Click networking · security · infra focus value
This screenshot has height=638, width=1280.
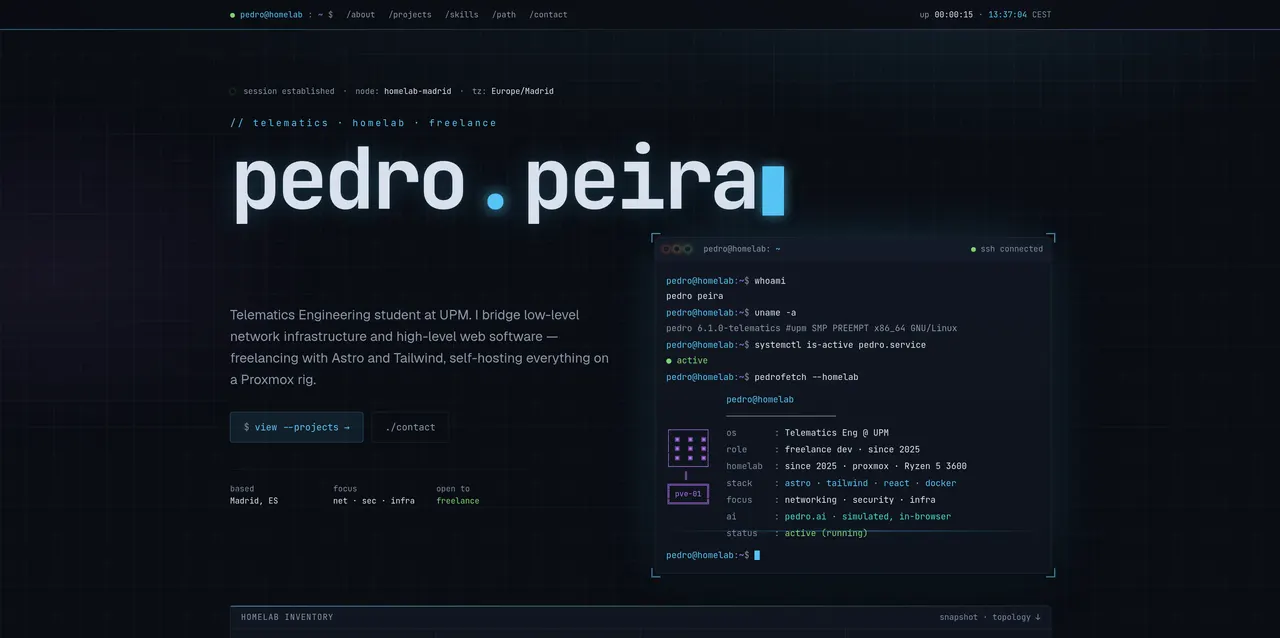pos(860,500)
